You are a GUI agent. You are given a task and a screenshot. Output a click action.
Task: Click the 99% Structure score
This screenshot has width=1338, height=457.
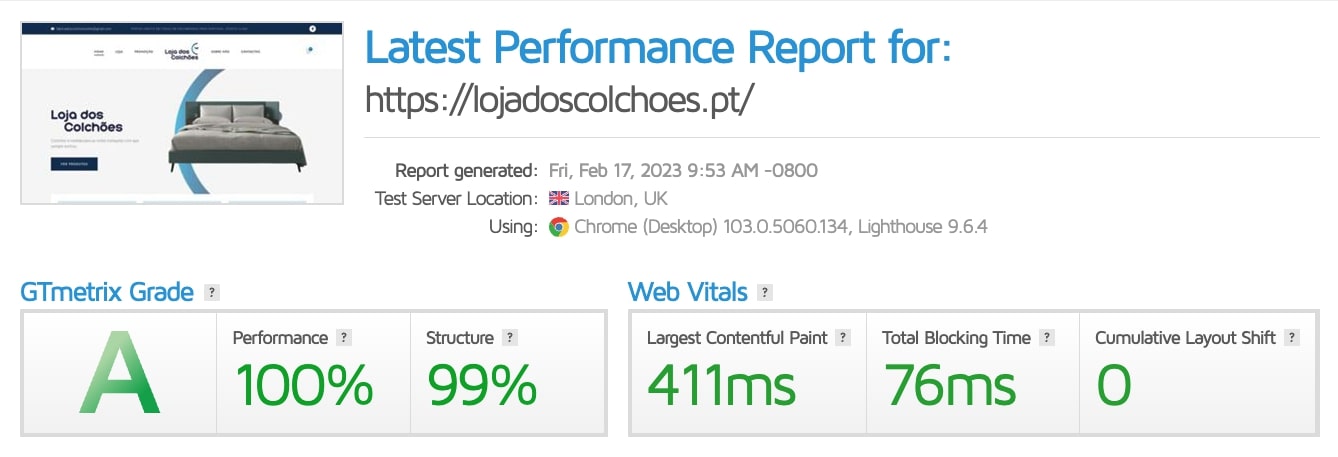[482, 385]
